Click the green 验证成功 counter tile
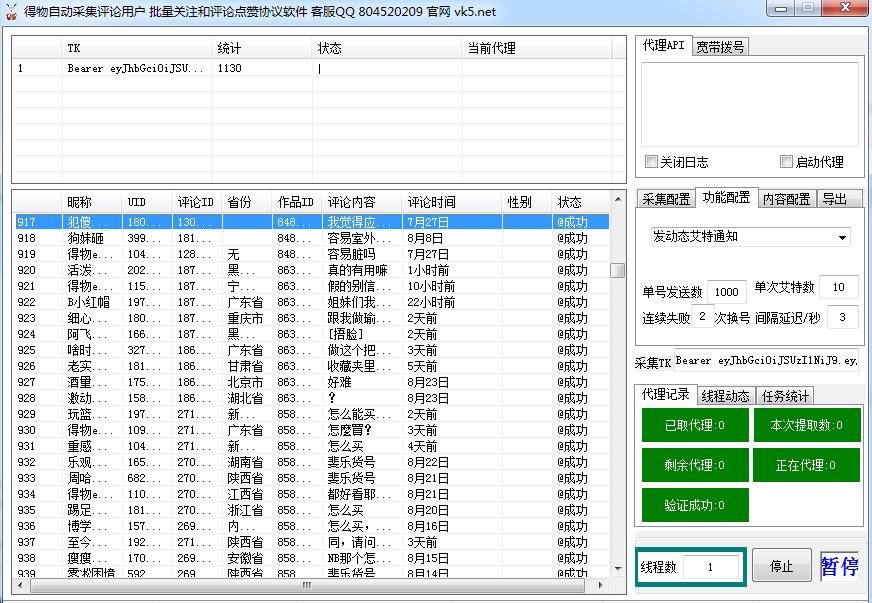The width and height of the screenshot is (872, 603). click(x=695, y=505)
